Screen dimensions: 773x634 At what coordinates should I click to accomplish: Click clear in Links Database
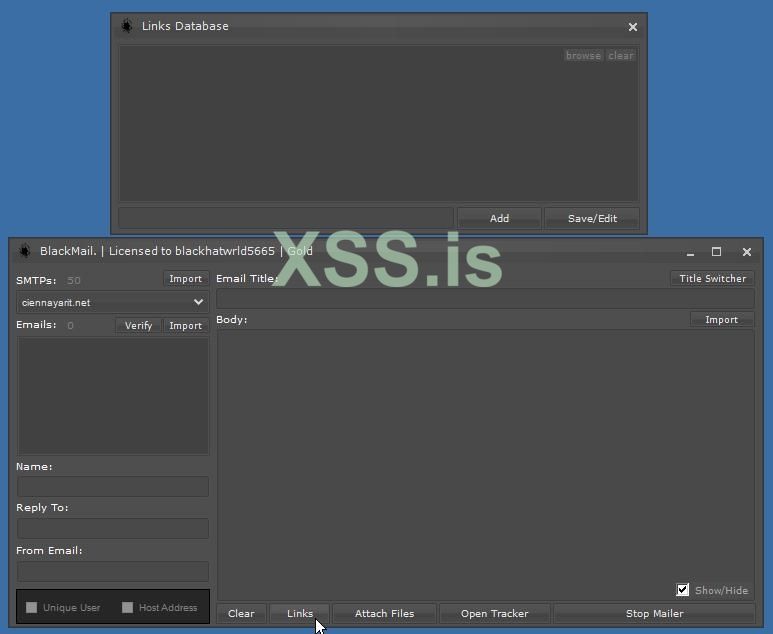click(x=621, y=55)
